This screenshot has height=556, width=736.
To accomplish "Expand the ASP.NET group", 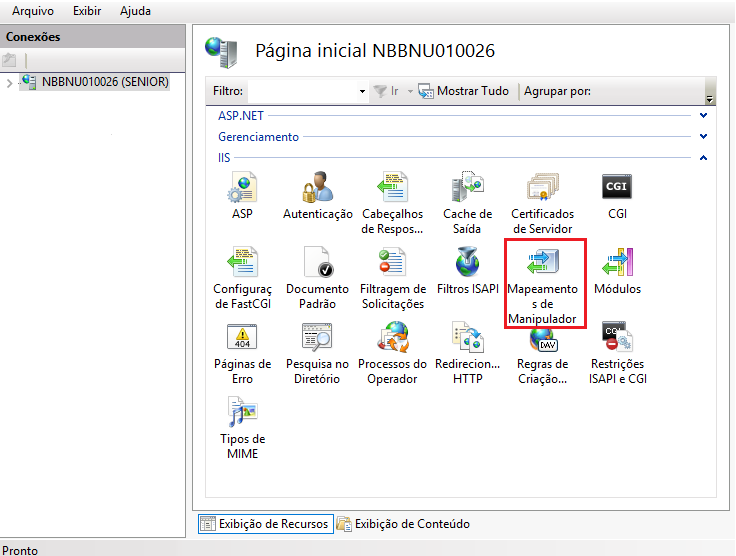I will pos(703,115).
